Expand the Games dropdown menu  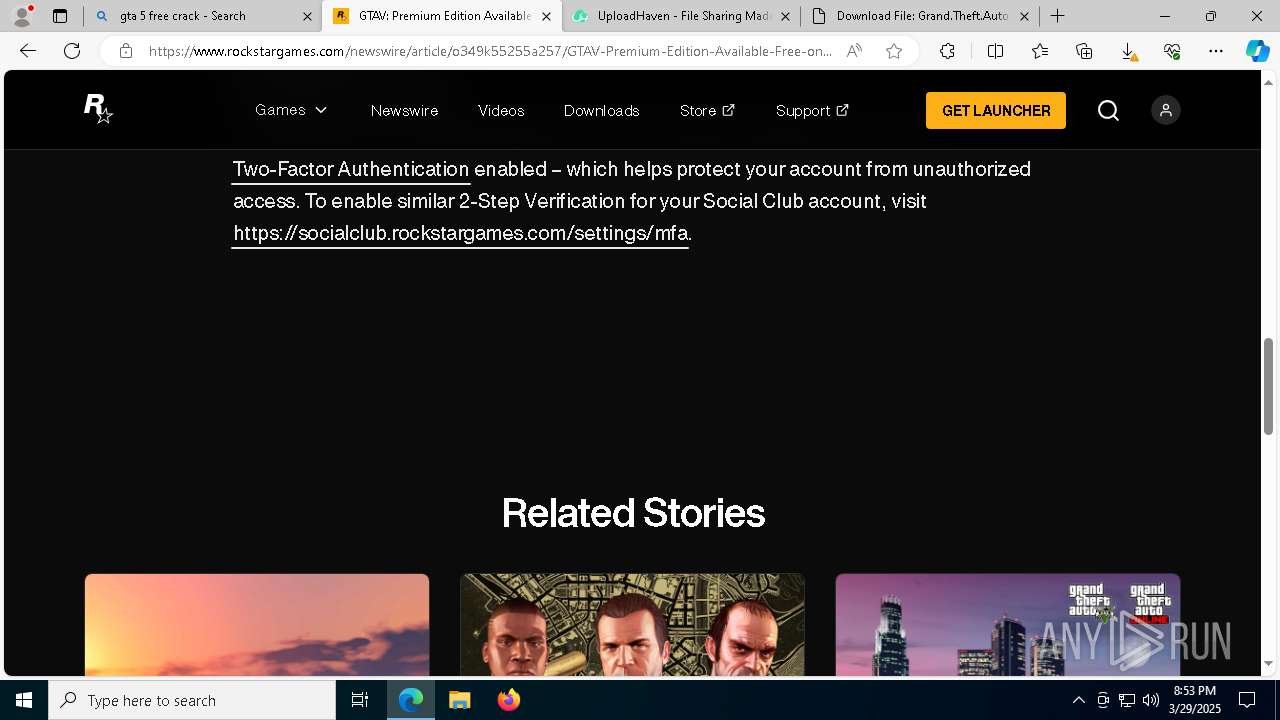coord(291,110)
